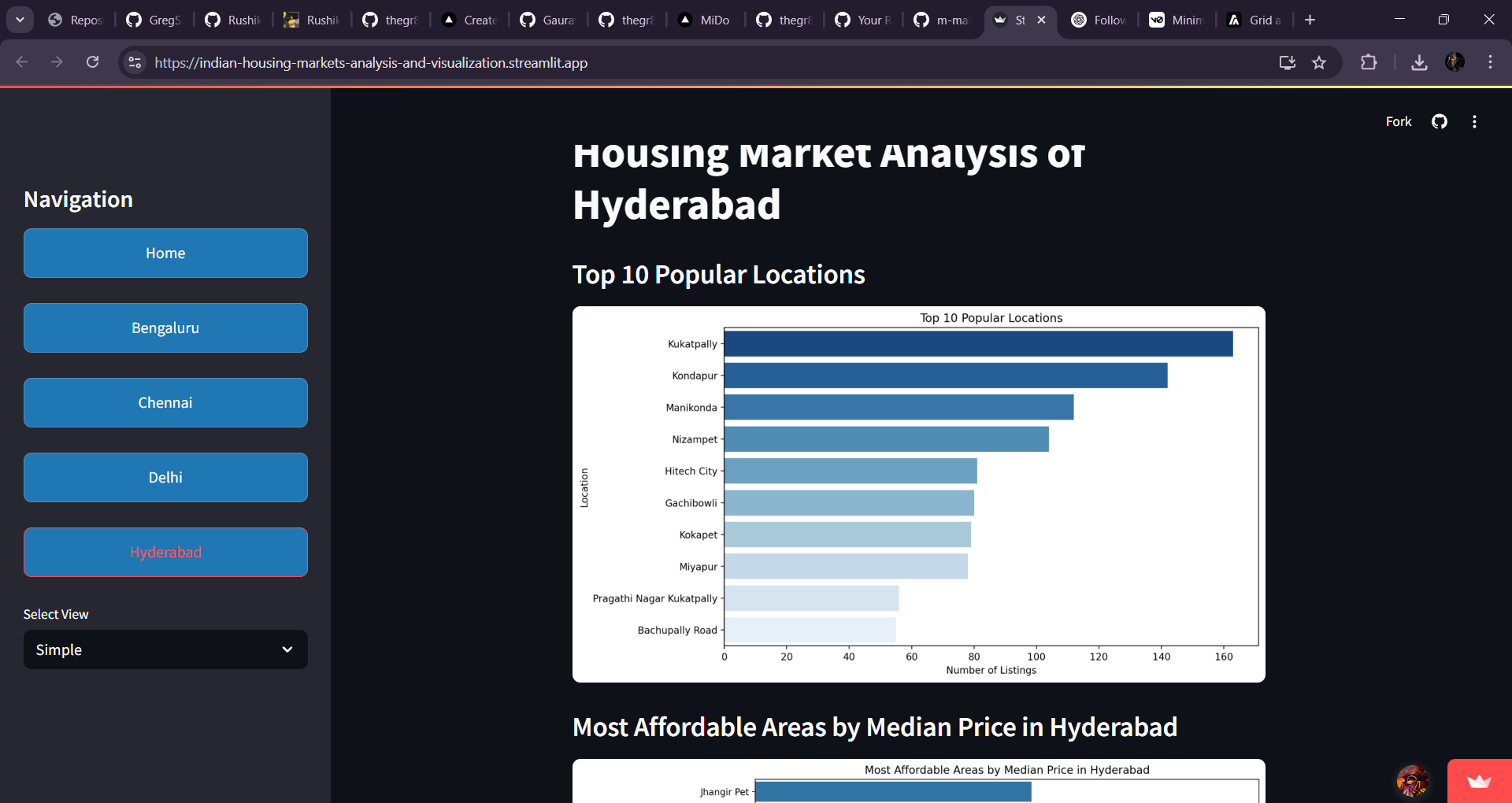The width and height of the screenshot is (1512, 803).
Task: Bookmark this page with the star icon
Action: tap(1319, 62)
